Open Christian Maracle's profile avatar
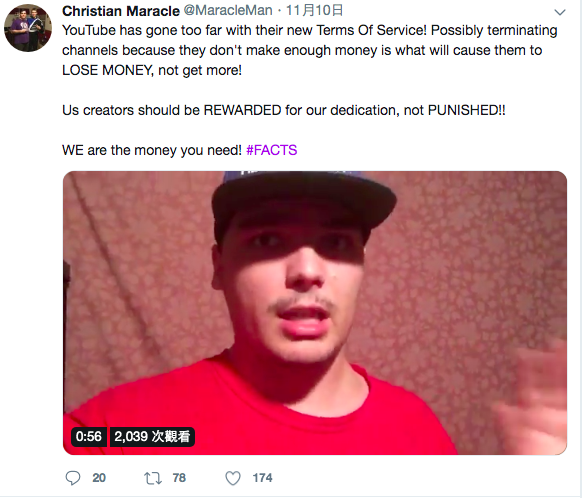Viewport: 582px width, 498px height. pyautogui.click(x=28, y=28)
